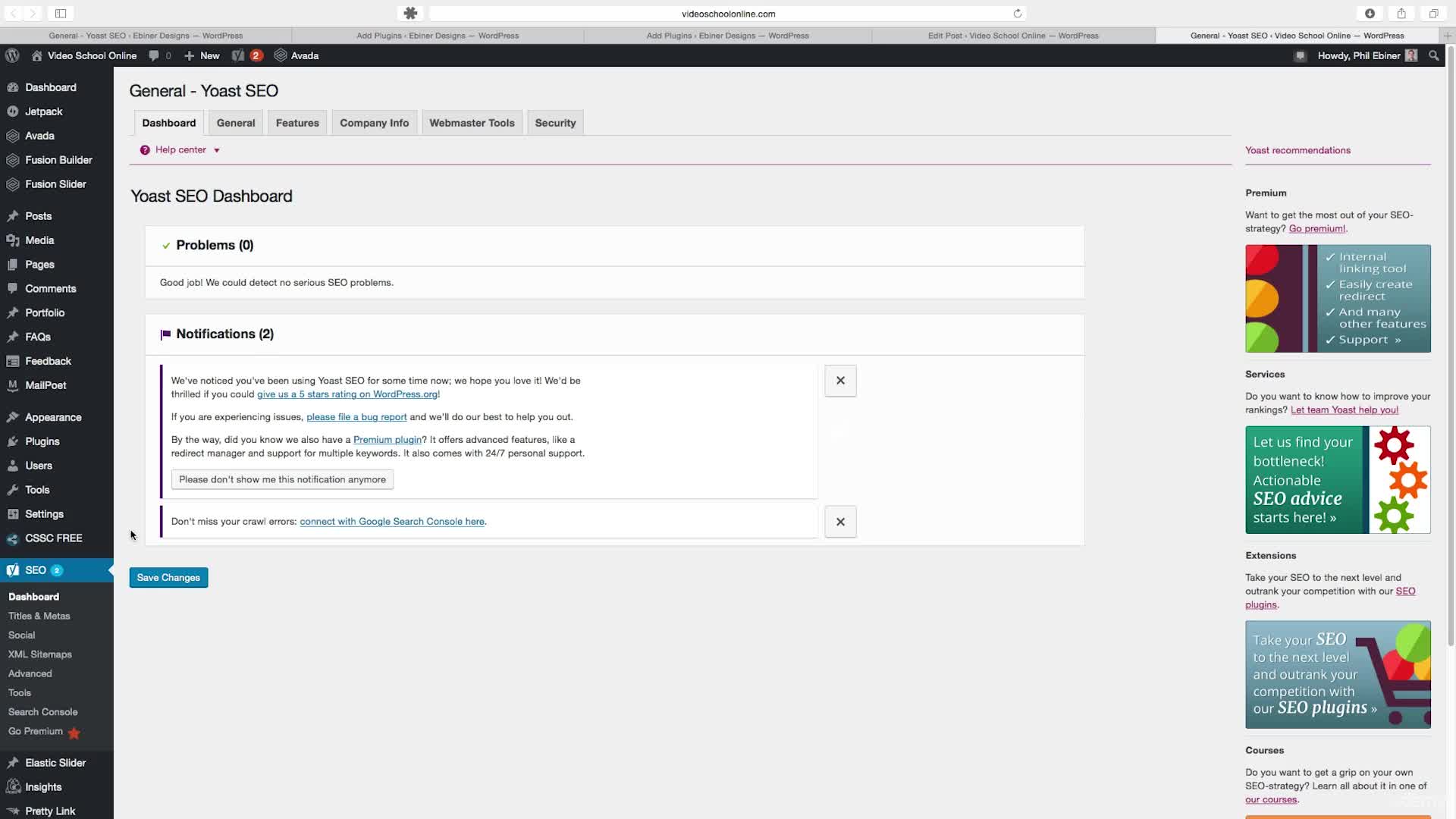Go back in browser history
Viewport: 1456px width, 819px height.
[x=13, y=13]
